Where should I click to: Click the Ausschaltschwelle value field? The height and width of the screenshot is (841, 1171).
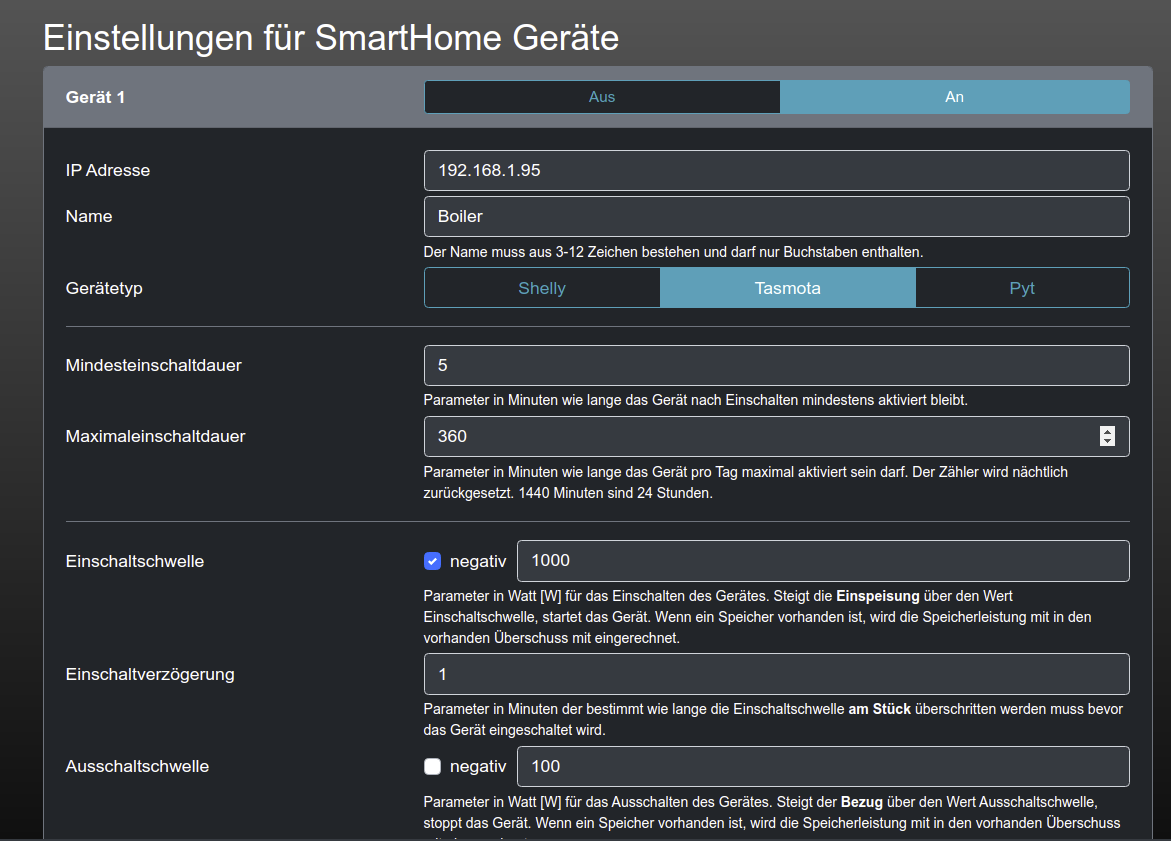coord(822,767)
